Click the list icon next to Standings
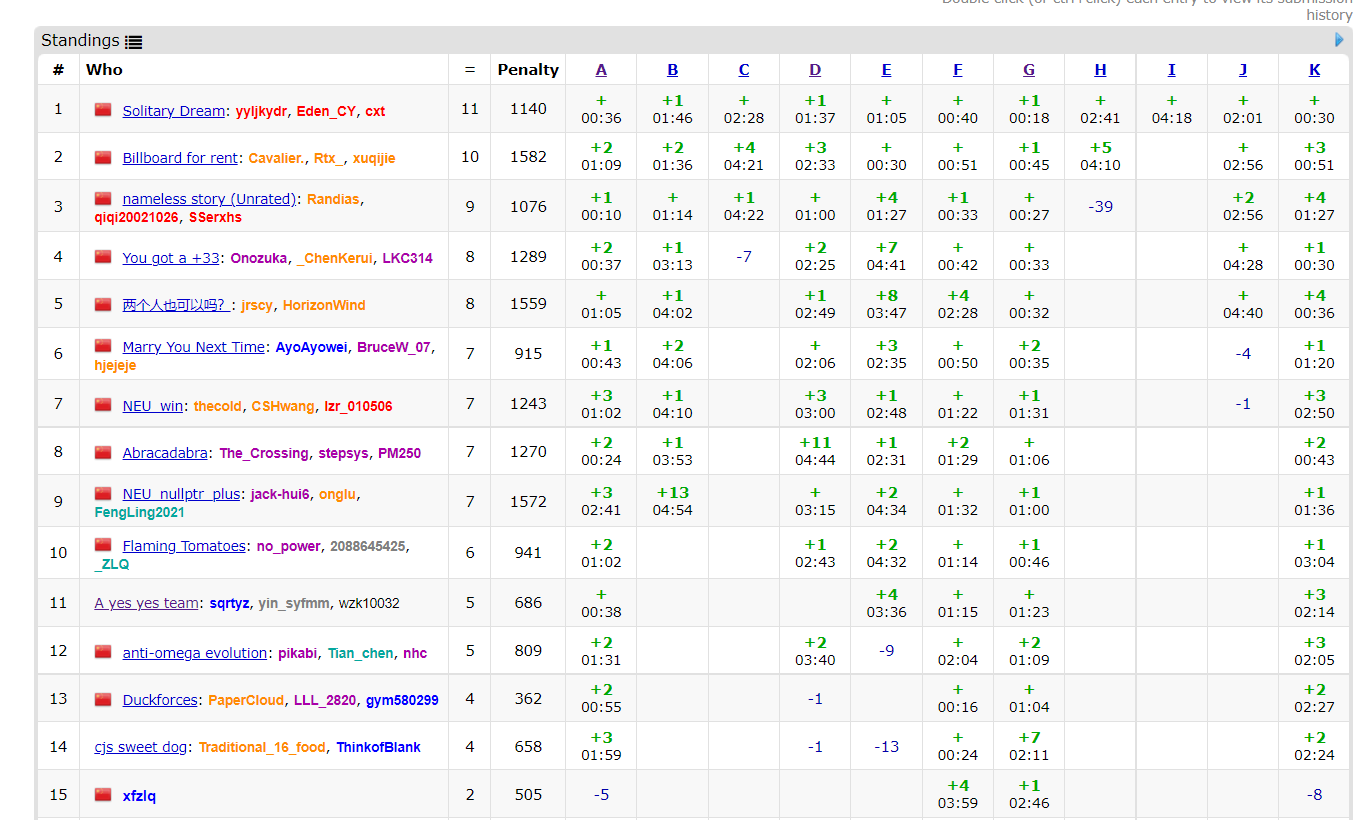1370x820 pixels. click(133, 42)
